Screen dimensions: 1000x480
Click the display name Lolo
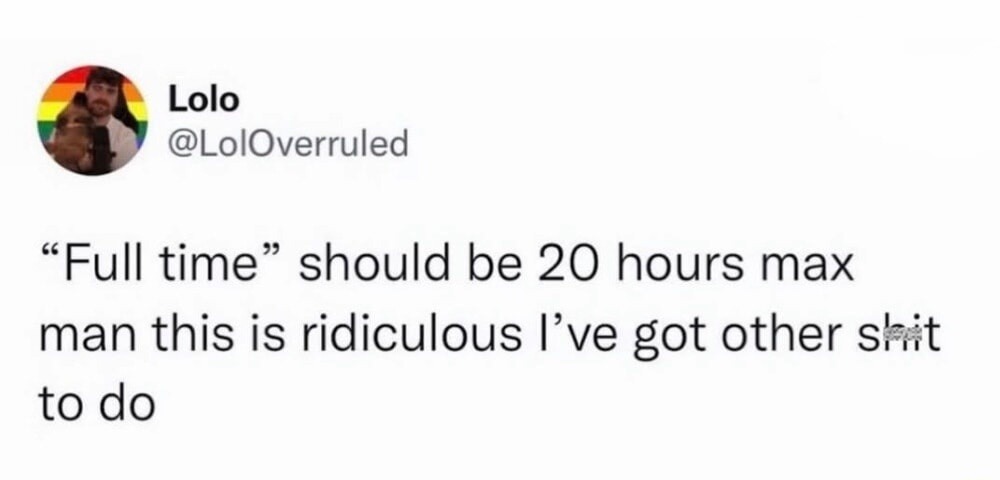203,98
